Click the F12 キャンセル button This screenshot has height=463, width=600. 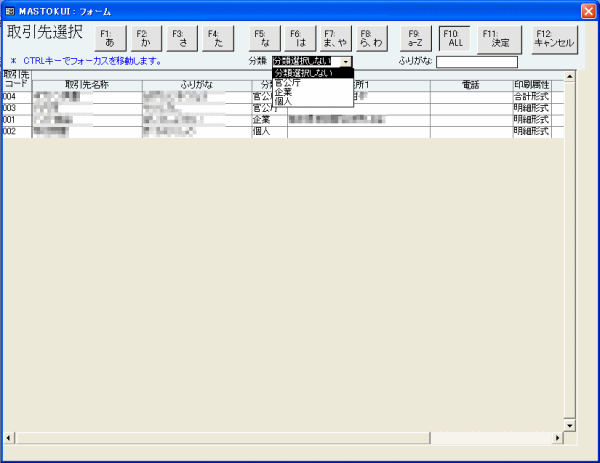[x=554, y=38]
